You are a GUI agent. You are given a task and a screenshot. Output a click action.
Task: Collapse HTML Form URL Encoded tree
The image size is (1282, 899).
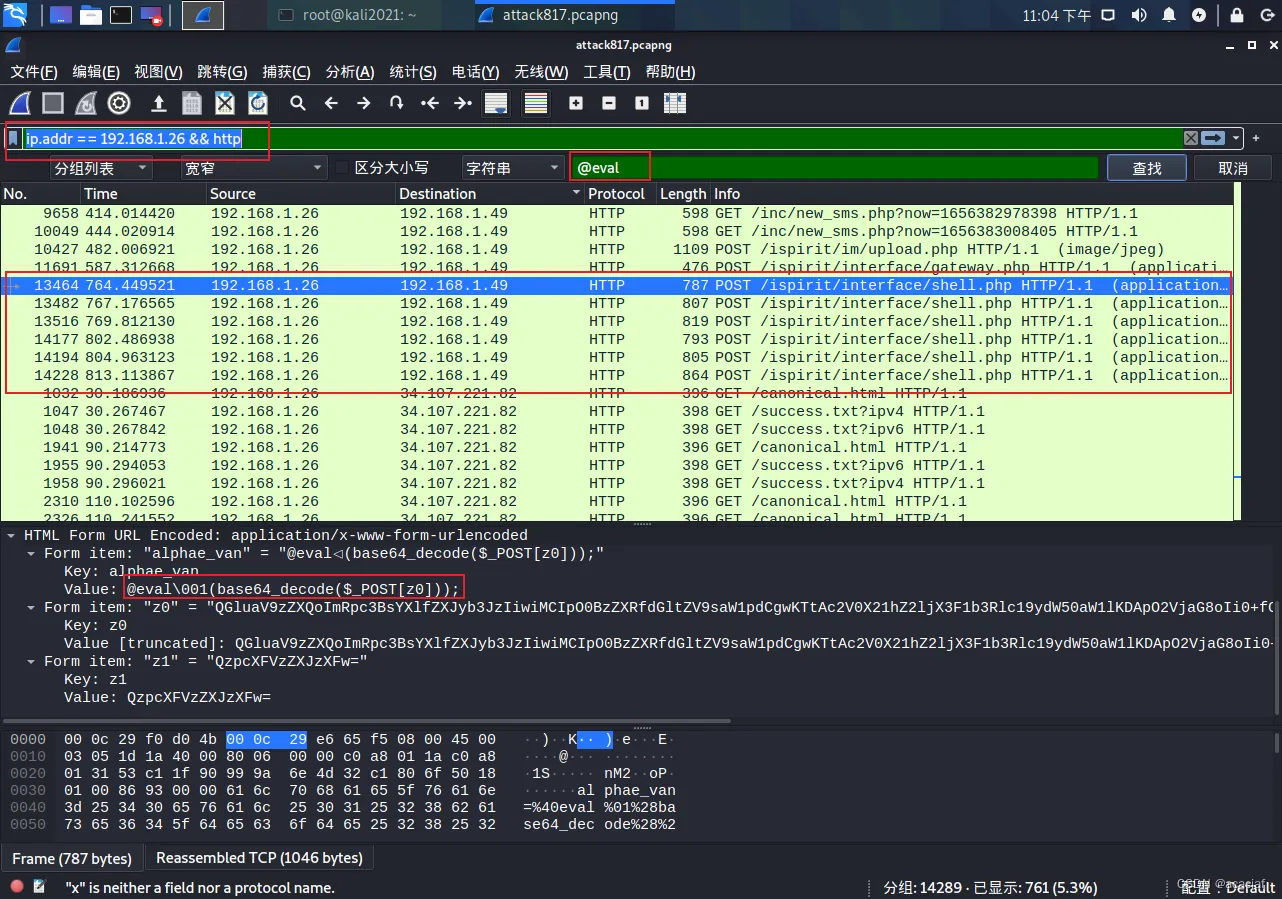(12, 535)
